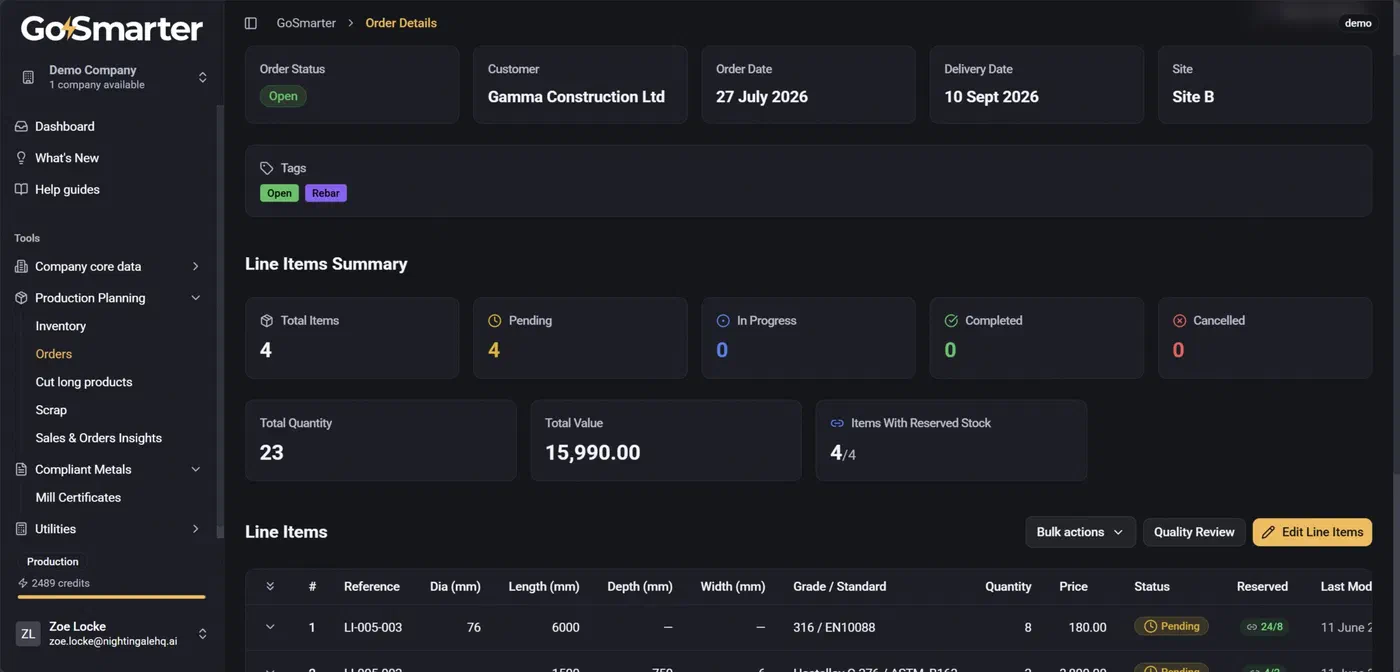Expand the Utilities section
This screenshot has width=1400, height=672.
click(195, 529)
